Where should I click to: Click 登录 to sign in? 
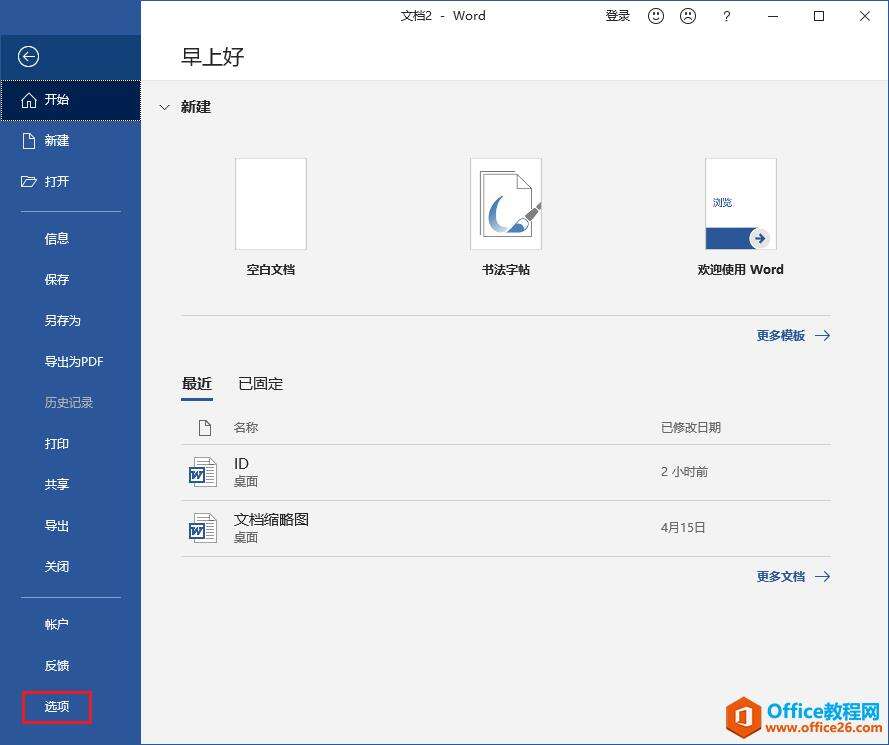tap(617, 16)
